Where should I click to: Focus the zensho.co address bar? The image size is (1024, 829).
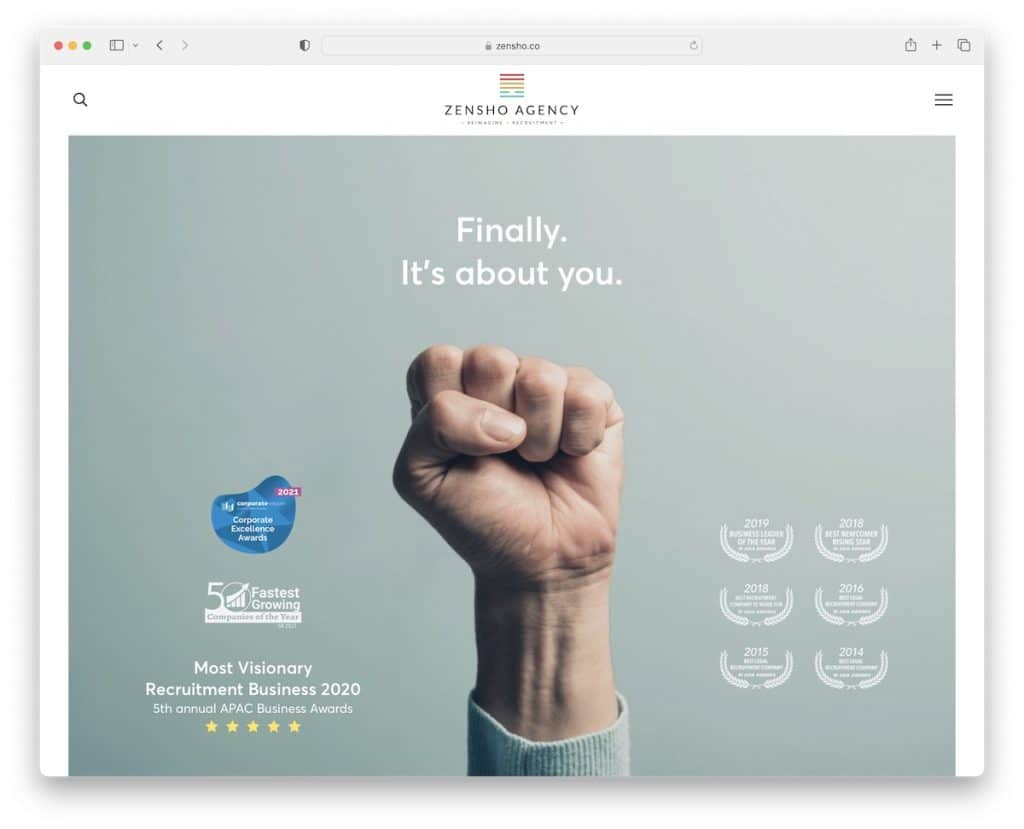(x=512, y=46)
